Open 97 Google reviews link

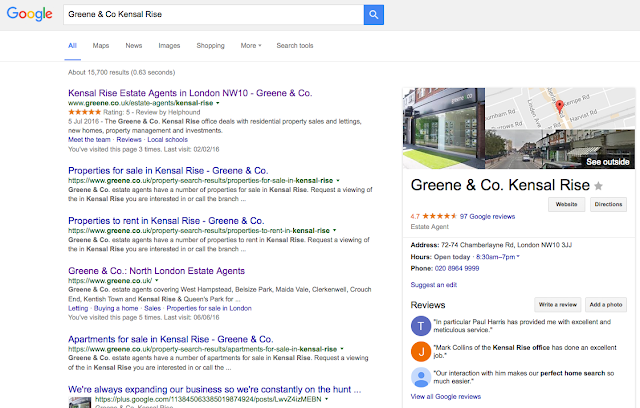point(487,217)
